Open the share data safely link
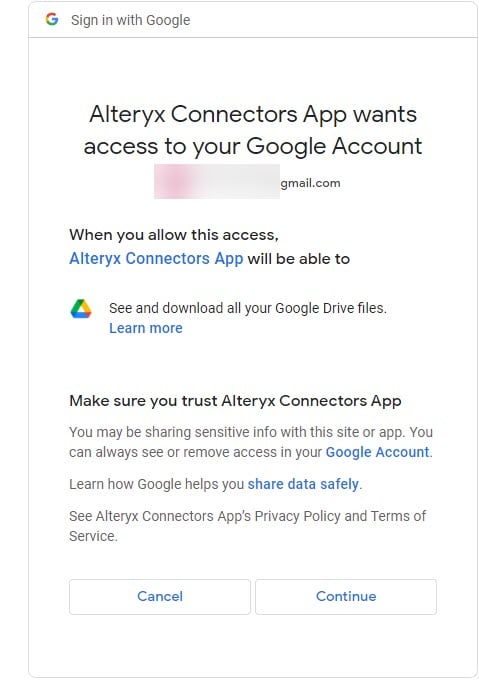The width and height of the screenshot is (479, 681). click(303, 484)
